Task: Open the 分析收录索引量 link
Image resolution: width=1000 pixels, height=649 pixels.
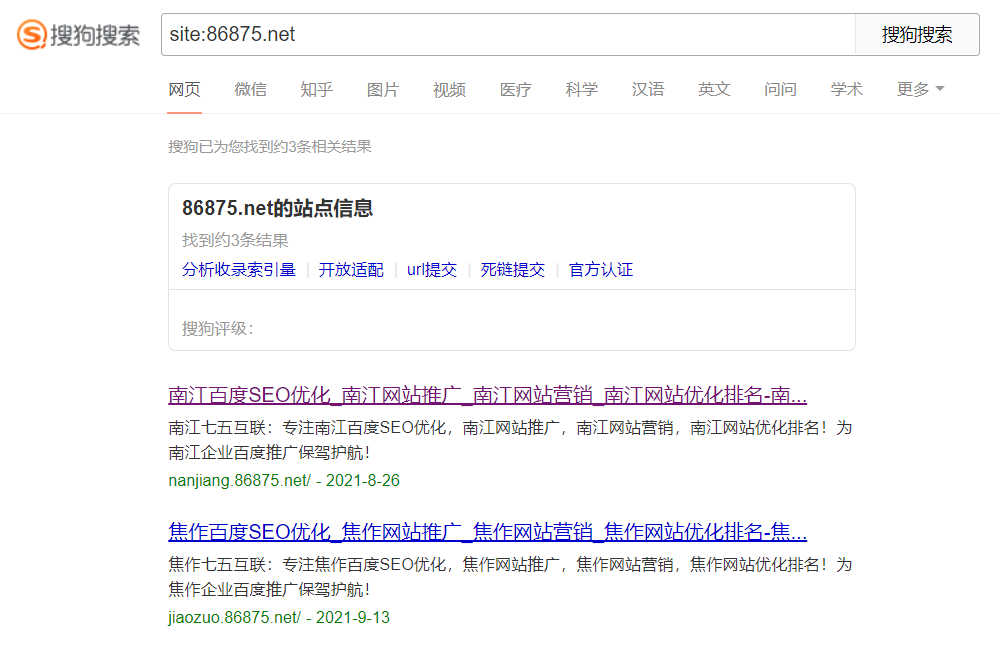Action: (x=238, y=270)
